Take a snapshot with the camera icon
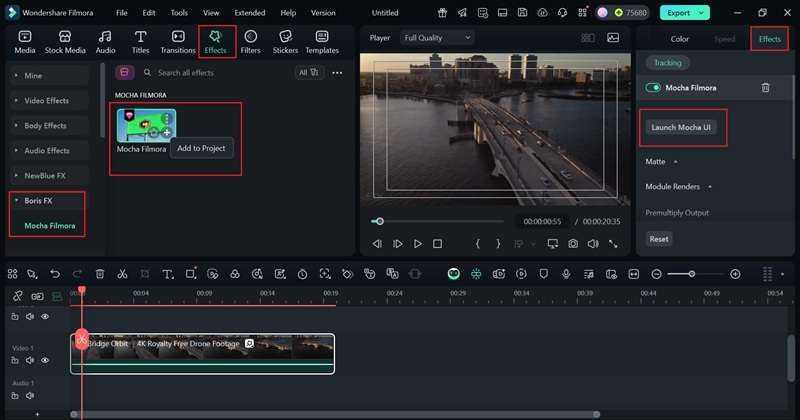This screenshot has height=420, width=800. 573,244
